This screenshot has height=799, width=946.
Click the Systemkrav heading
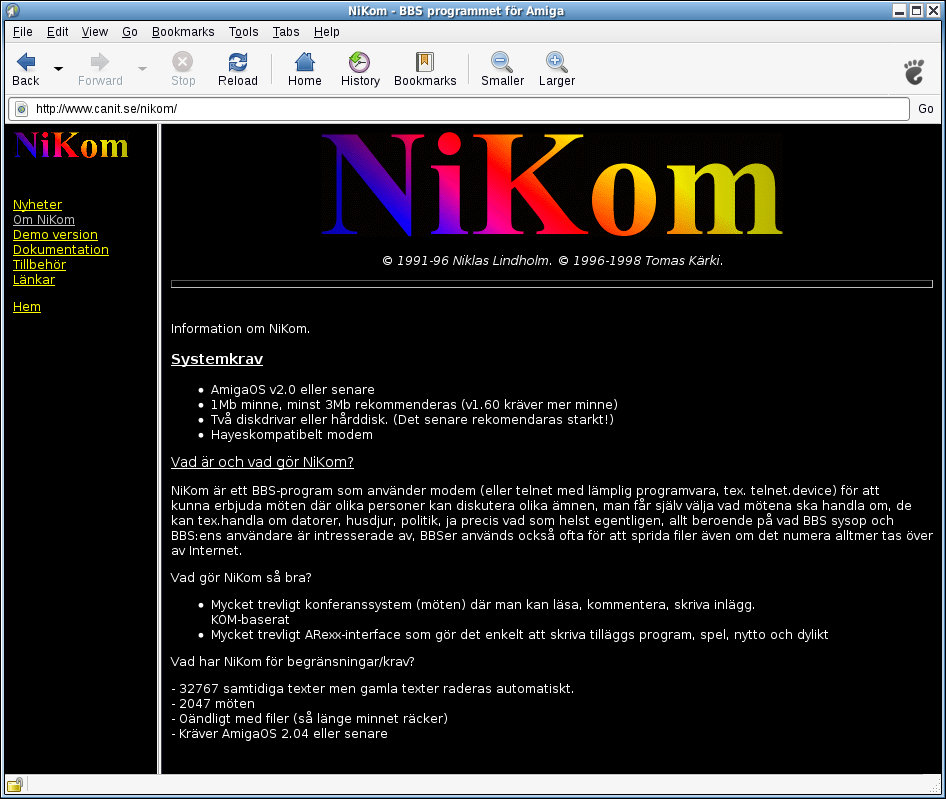coord(217,359)
